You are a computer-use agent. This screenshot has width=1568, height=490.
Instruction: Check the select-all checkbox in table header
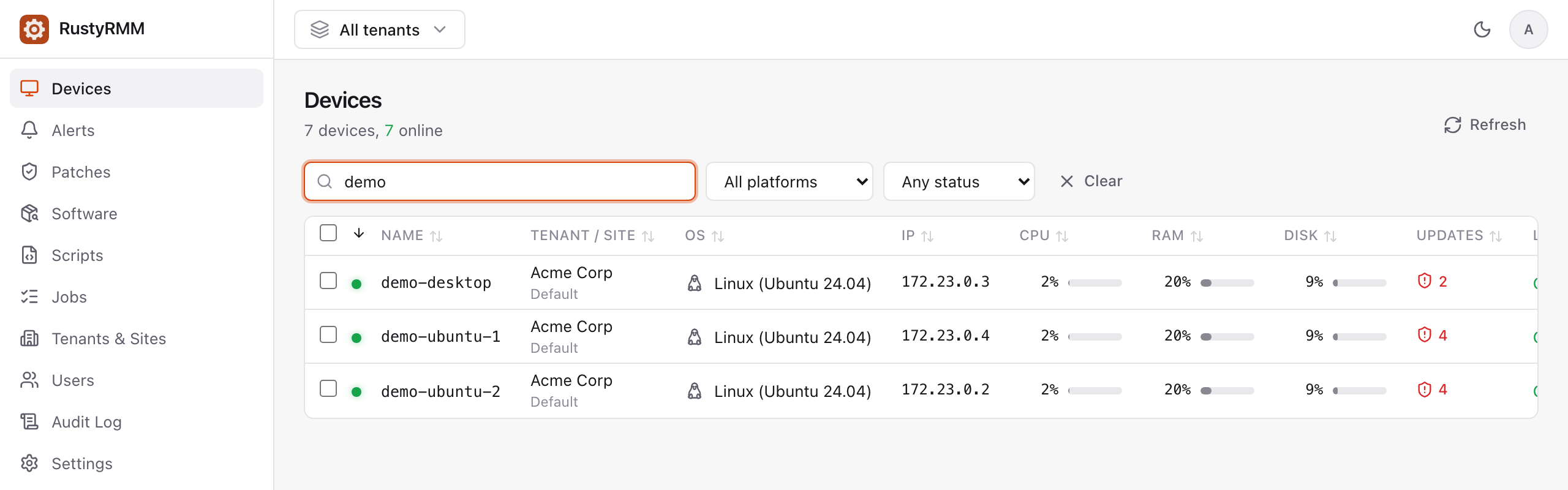pos(328,233)
